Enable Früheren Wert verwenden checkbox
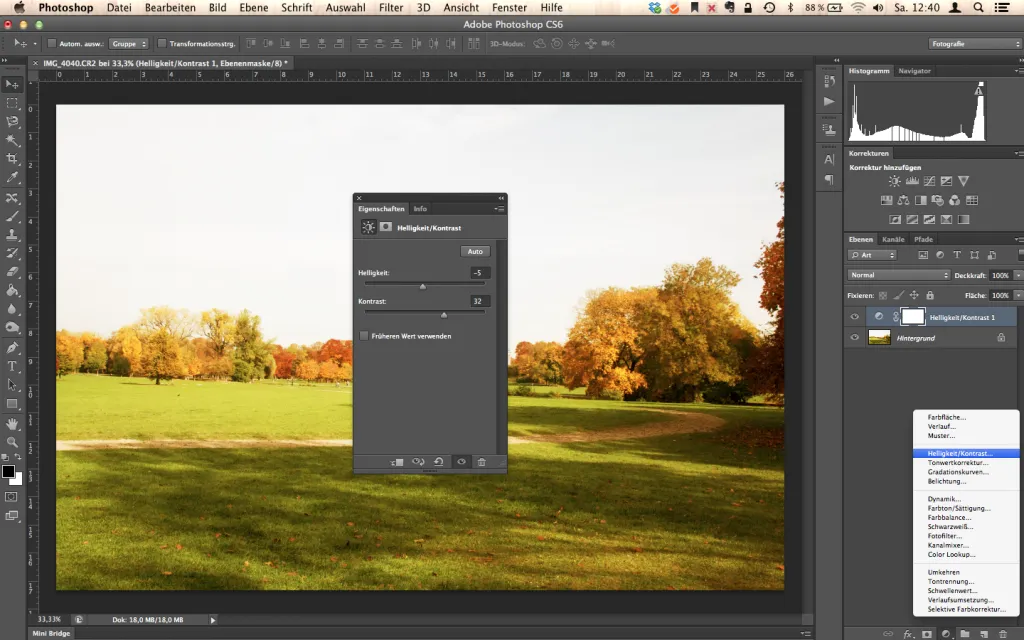Viewport: 1024px width, 640px height. (364, 336)
